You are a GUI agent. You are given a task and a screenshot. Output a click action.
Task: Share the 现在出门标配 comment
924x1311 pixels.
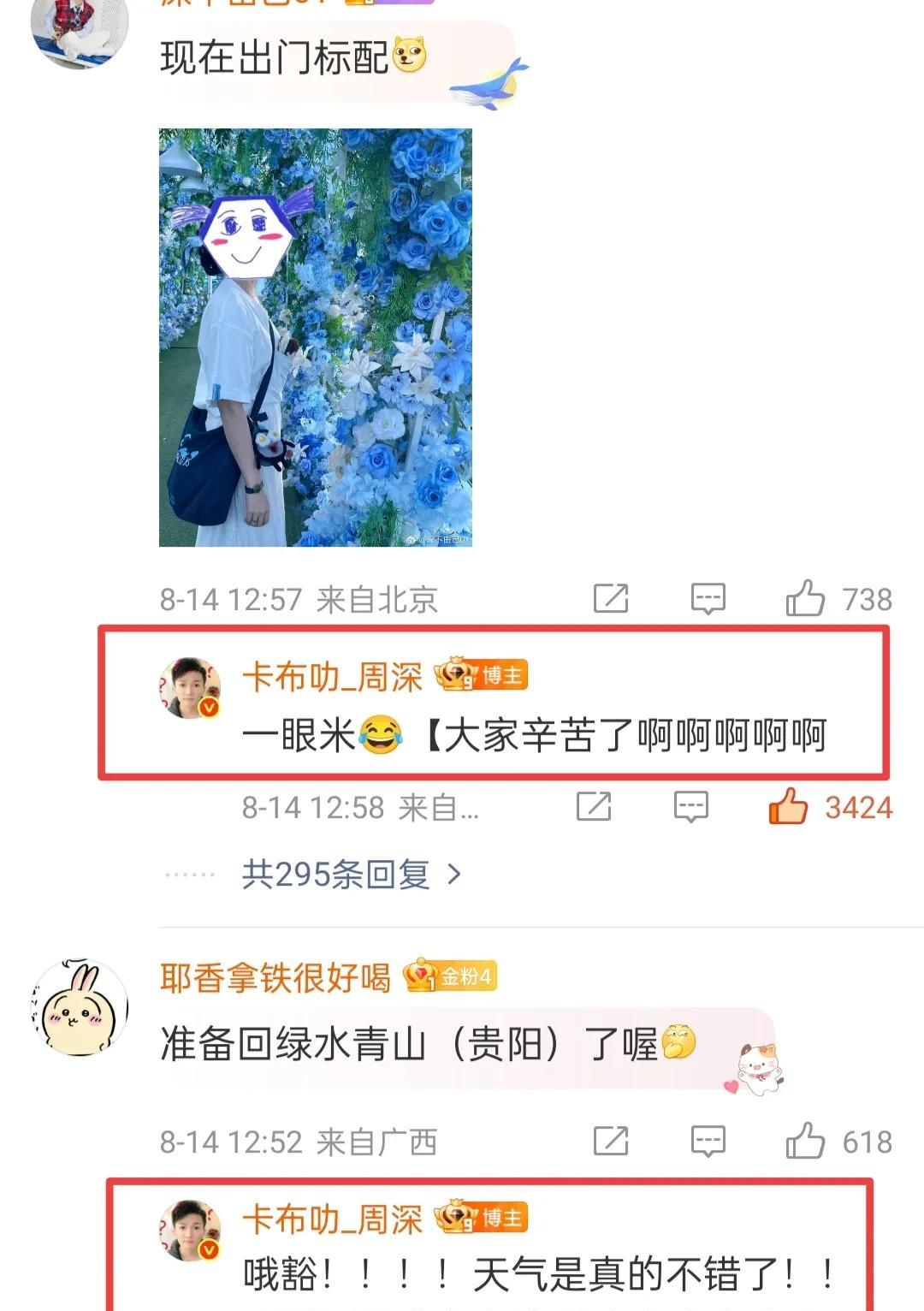(x=611, y=598)
